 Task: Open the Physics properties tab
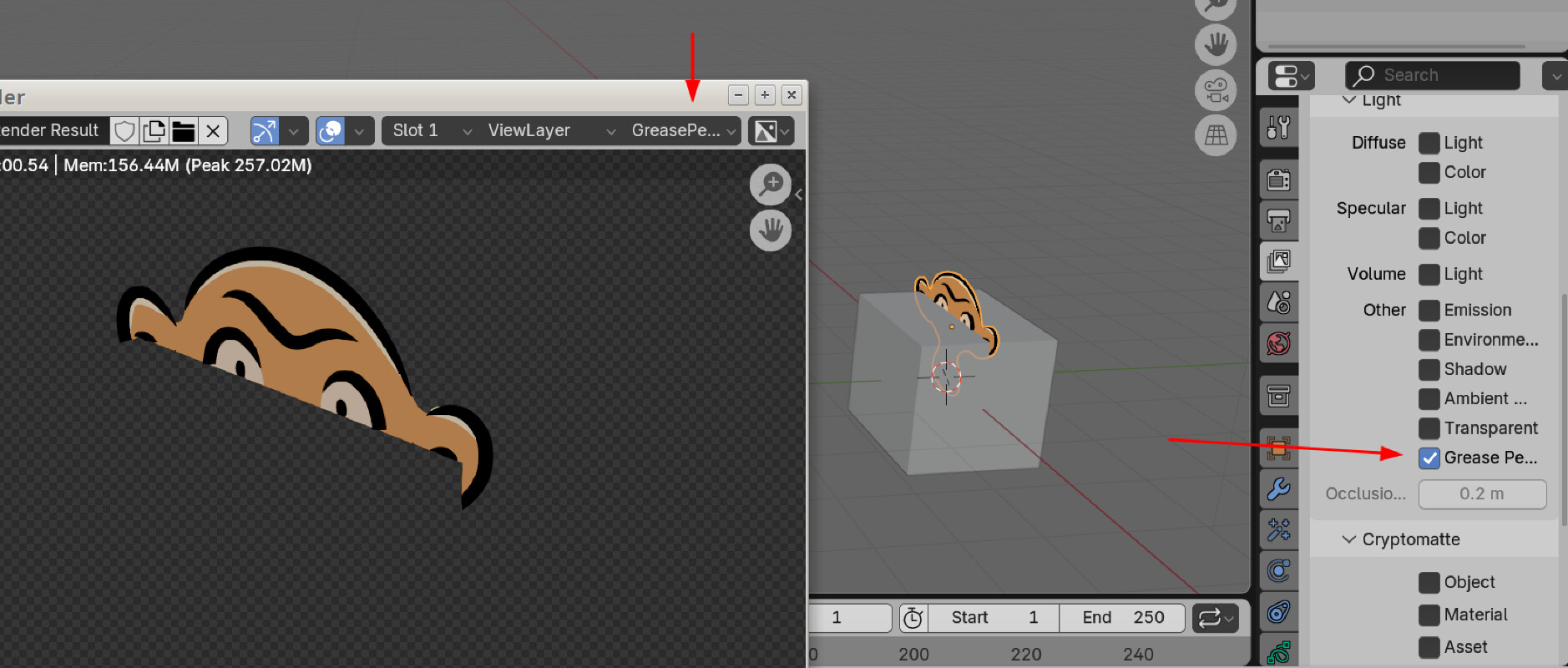[1279, 571]
